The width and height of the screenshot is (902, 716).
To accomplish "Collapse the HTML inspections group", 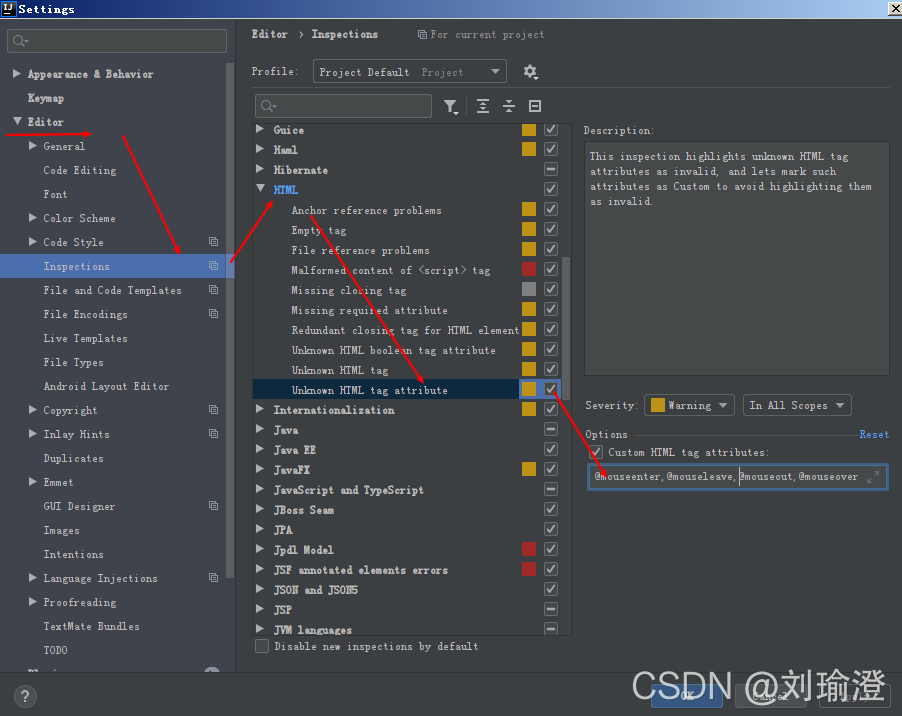I will (260, 189).
